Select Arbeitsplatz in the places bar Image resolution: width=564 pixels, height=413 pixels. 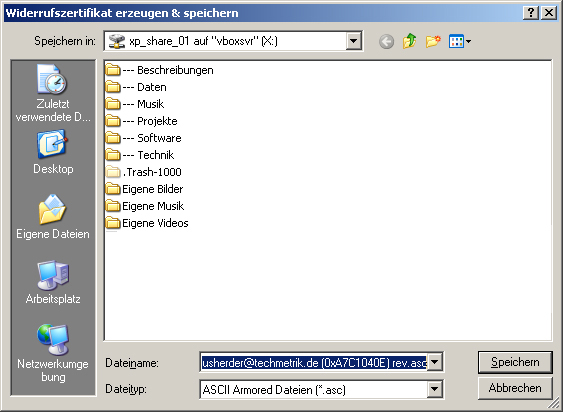coord(53,282)
